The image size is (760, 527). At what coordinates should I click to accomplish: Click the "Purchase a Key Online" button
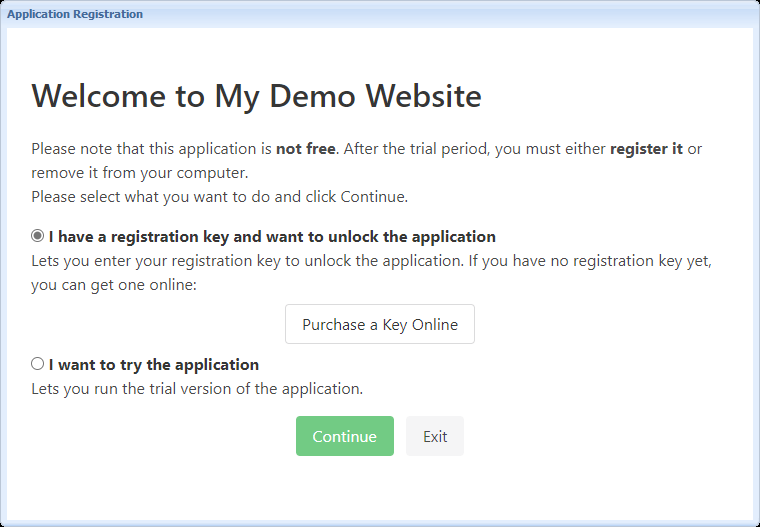coord(380,324)
